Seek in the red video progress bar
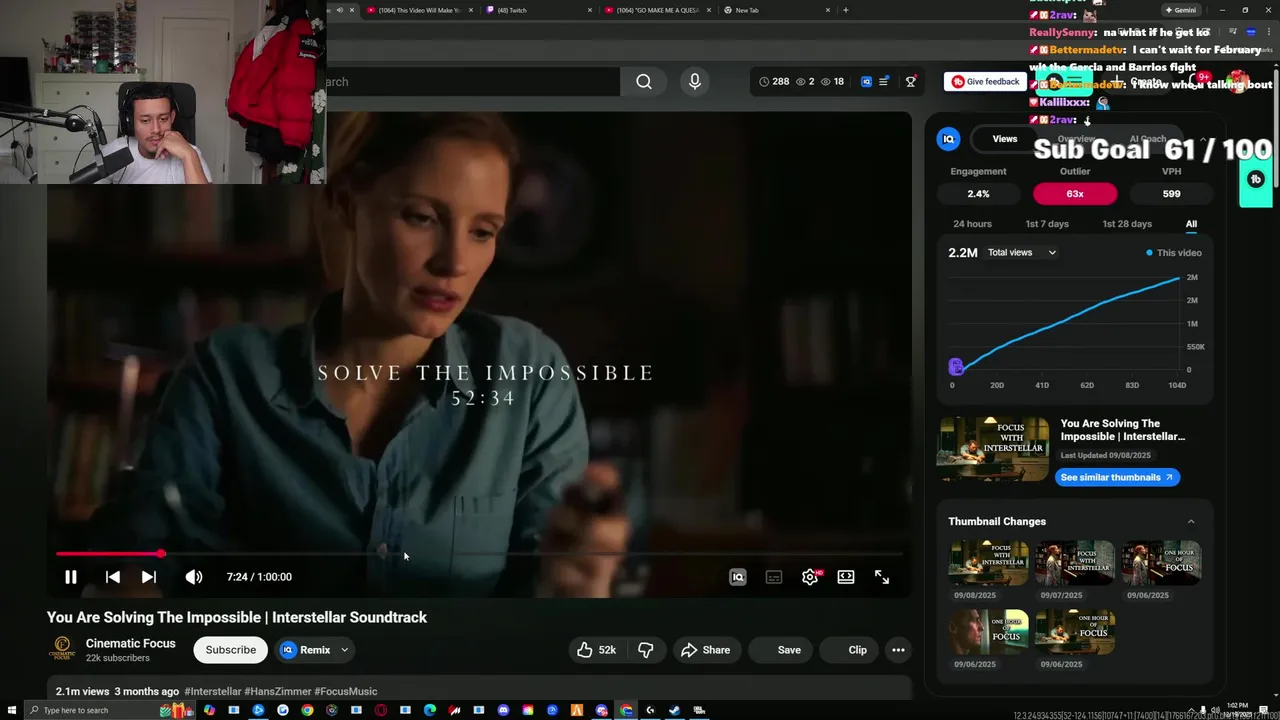This screenshot has height=720, width=1280. (x=479, y=553)
